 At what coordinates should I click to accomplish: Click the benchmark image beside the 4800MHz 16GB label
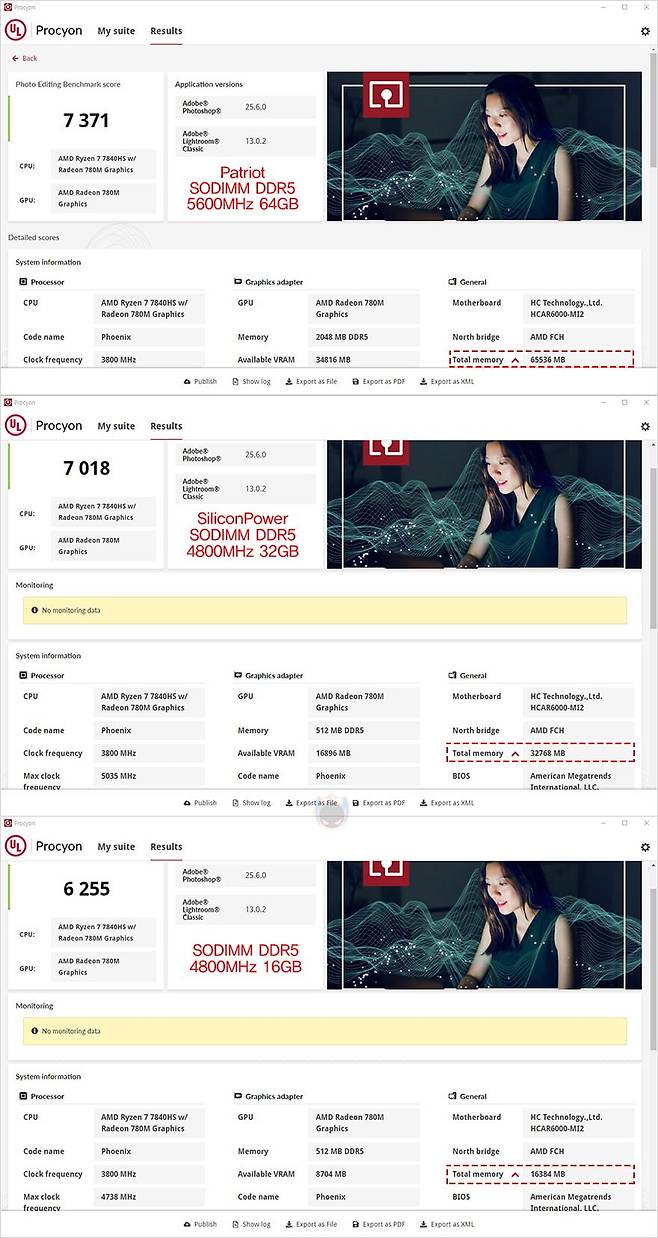tap(484, 925)
